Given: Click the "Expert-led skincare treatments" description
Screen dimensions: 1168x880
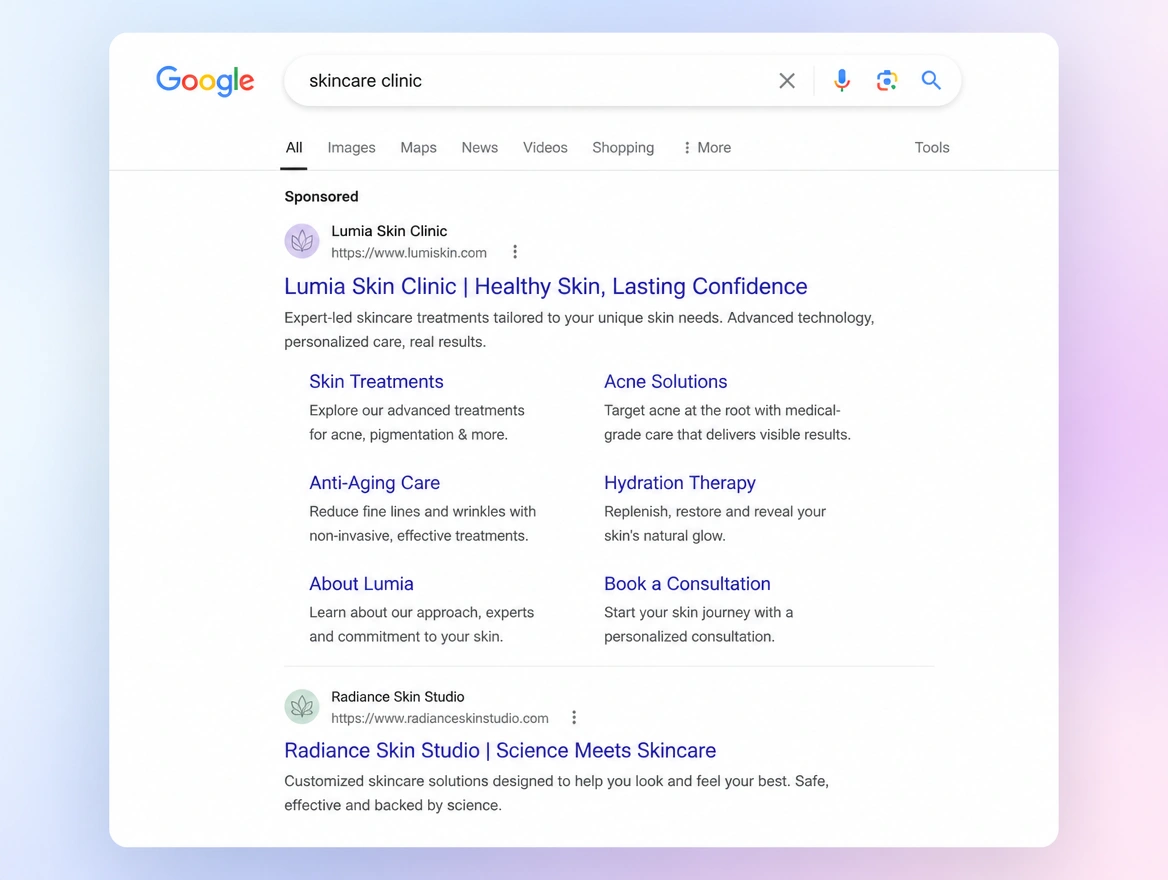Looking at the screenshot, I should pyautogui.click(x=580, y=329).
